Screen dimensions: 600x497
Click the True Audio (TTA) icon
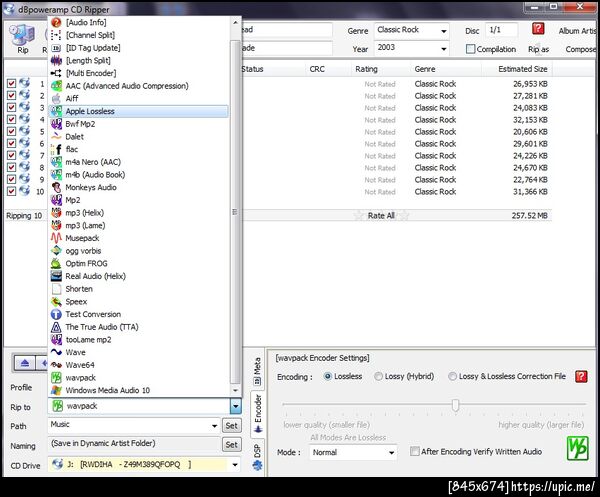pos(56,327)
